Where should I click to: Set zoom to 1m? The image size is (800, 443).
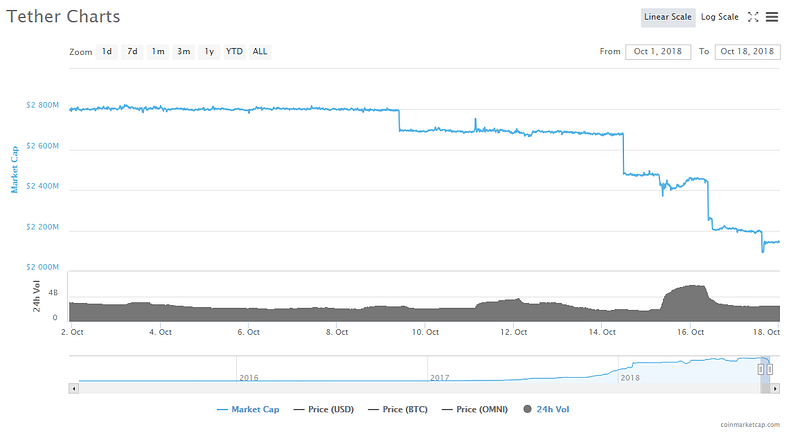pos(158,52)
